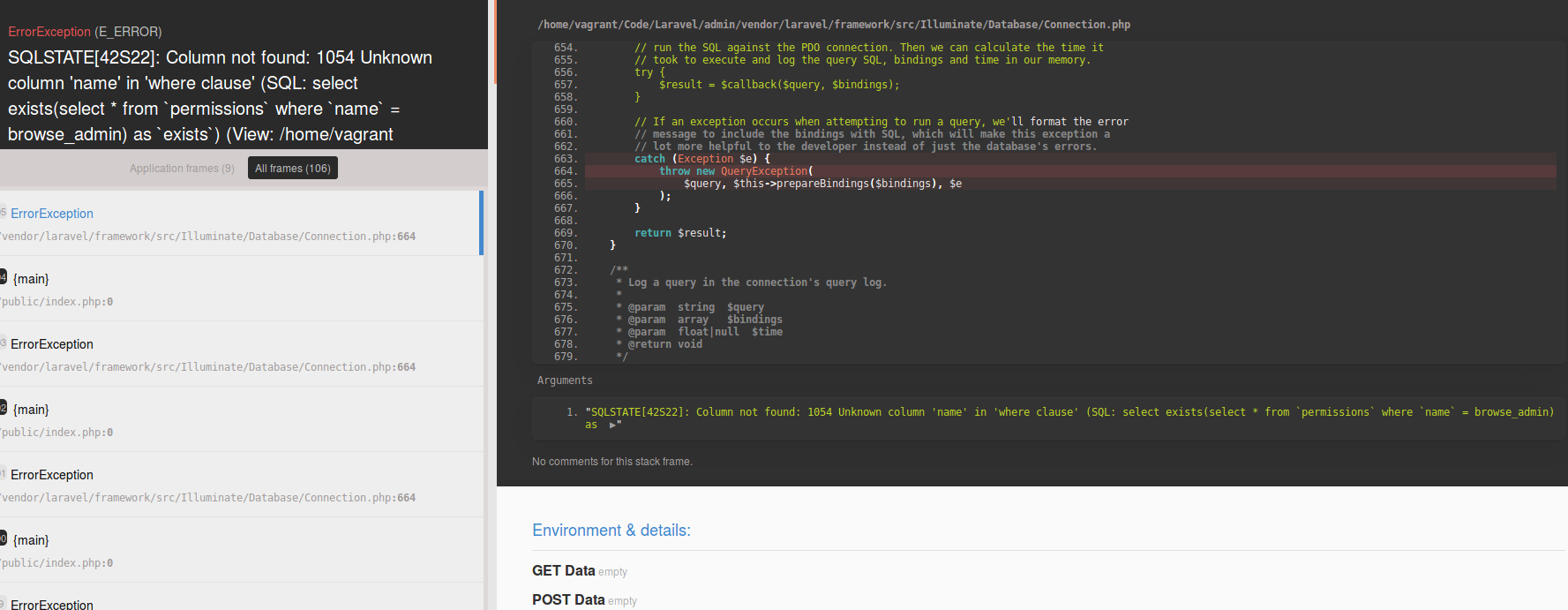Expand the truncated argument arrow after 'as'

point(612,425)
